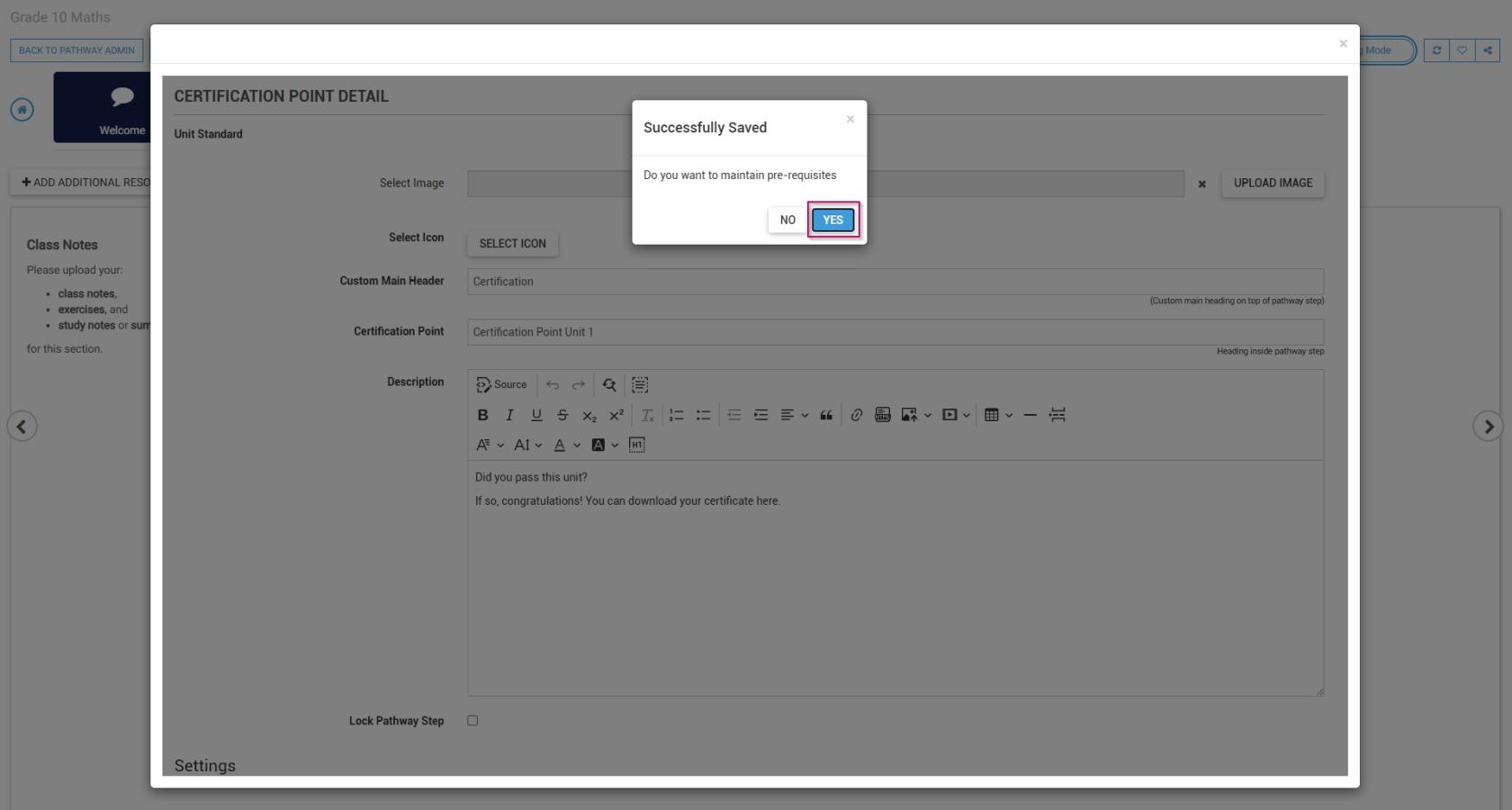Open the Font Size dropdown
1512x810 pixels.
pos(527,445)
